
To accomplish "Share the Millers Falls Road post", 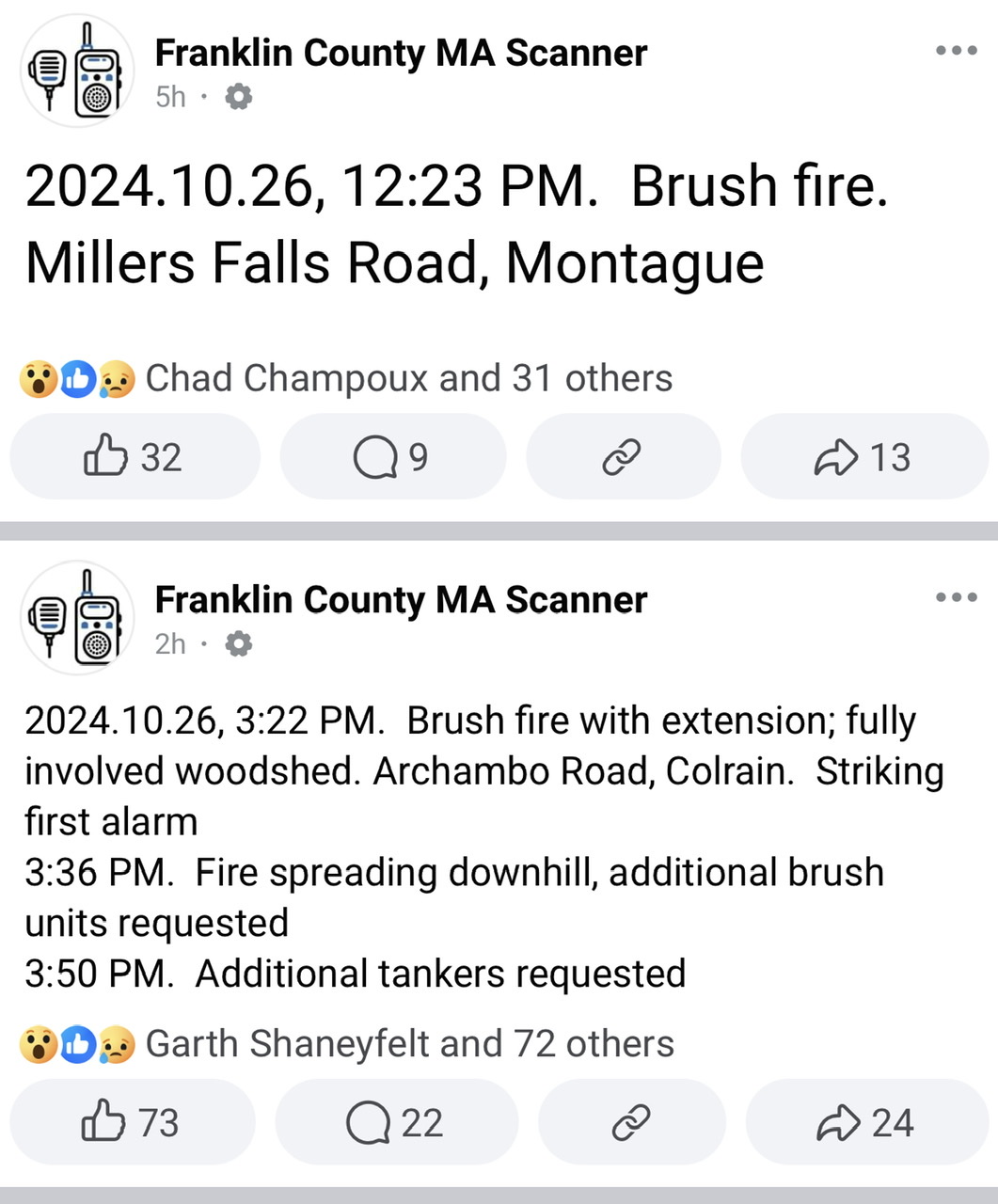I will tap(864, 457).
